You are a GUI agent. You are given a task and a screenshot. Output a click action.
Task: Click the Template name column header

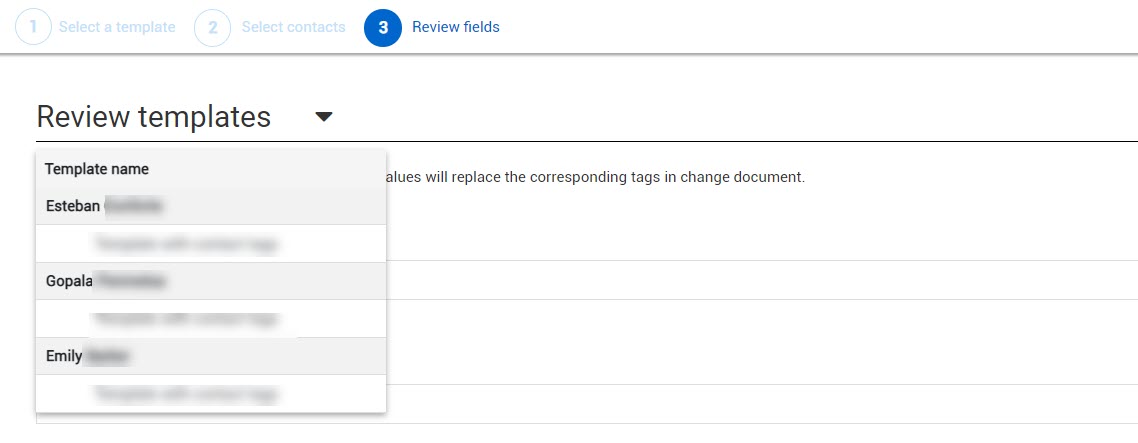click(x=97, y=169)
